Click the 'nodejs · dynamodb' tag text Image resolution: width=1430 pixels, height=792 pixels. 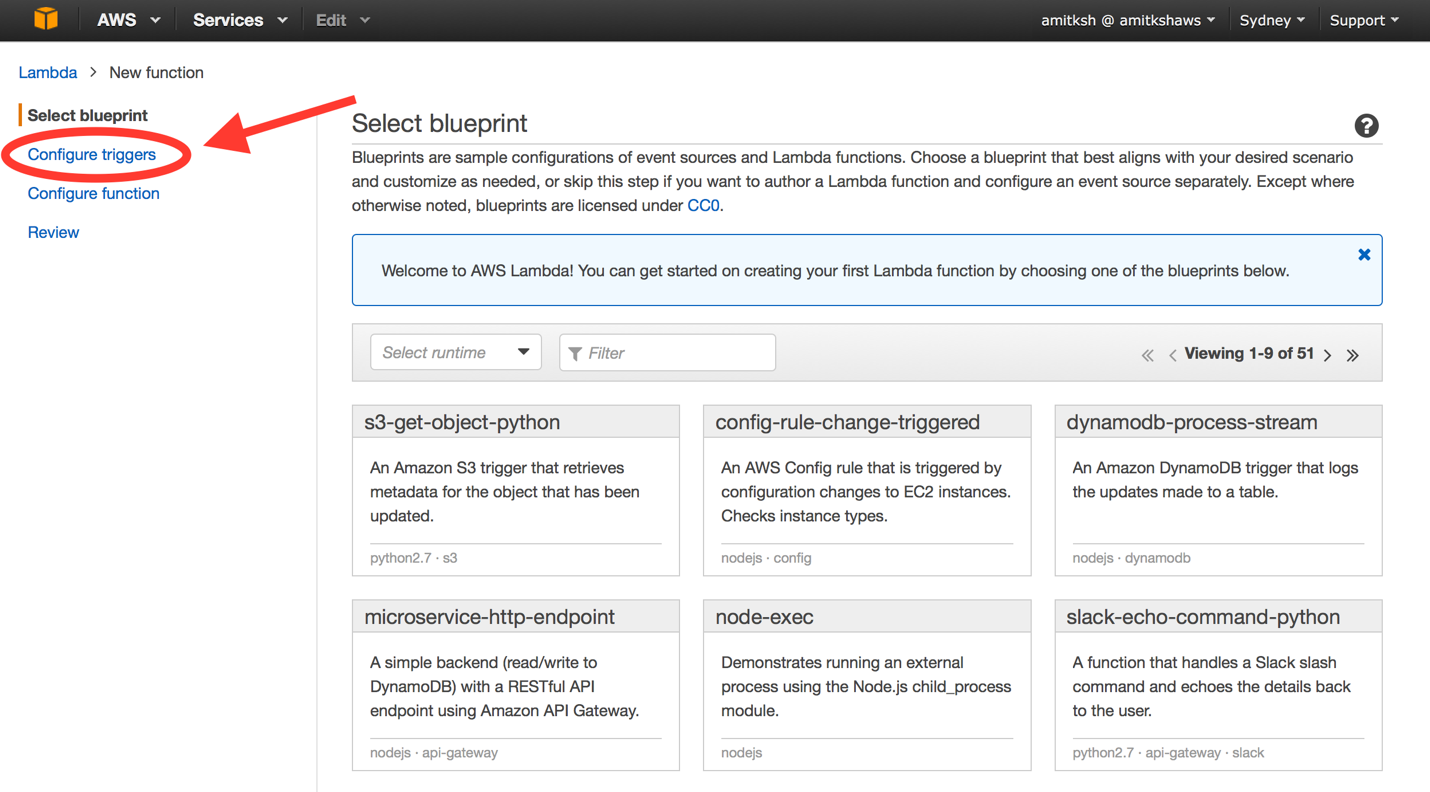pos(1131,558)
